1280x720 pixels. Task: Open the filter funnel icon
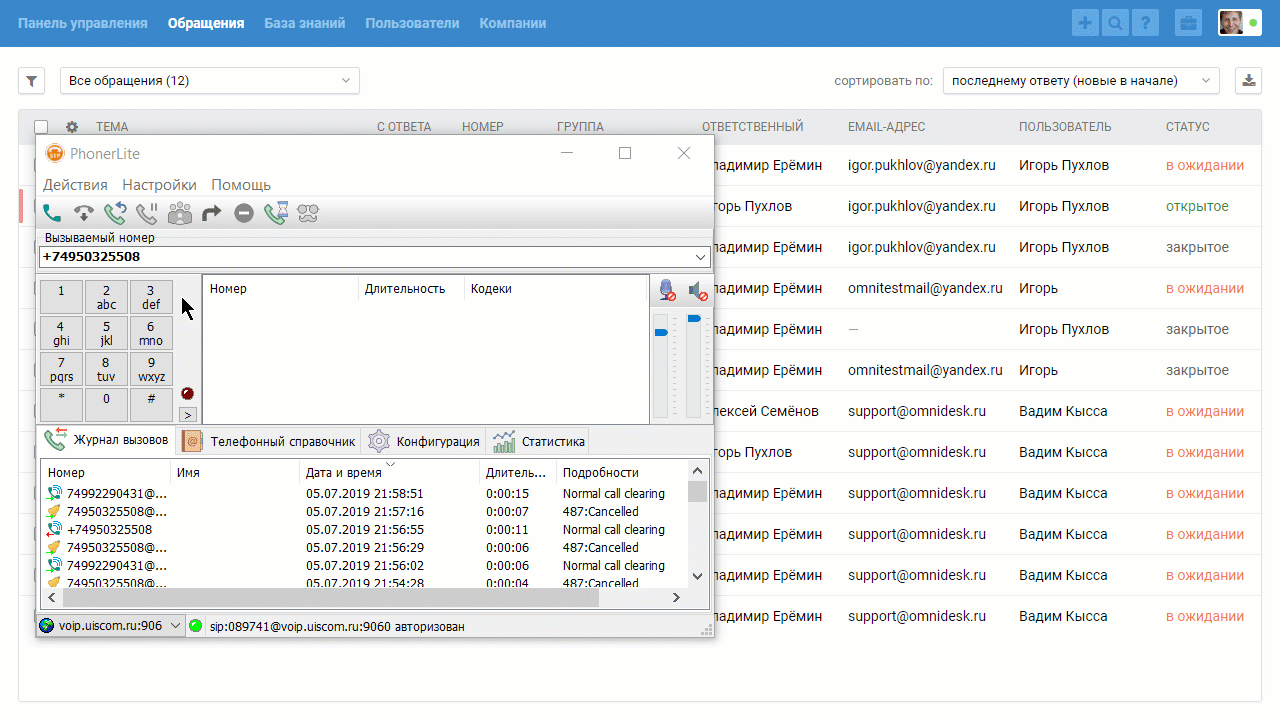pos(32,81)
